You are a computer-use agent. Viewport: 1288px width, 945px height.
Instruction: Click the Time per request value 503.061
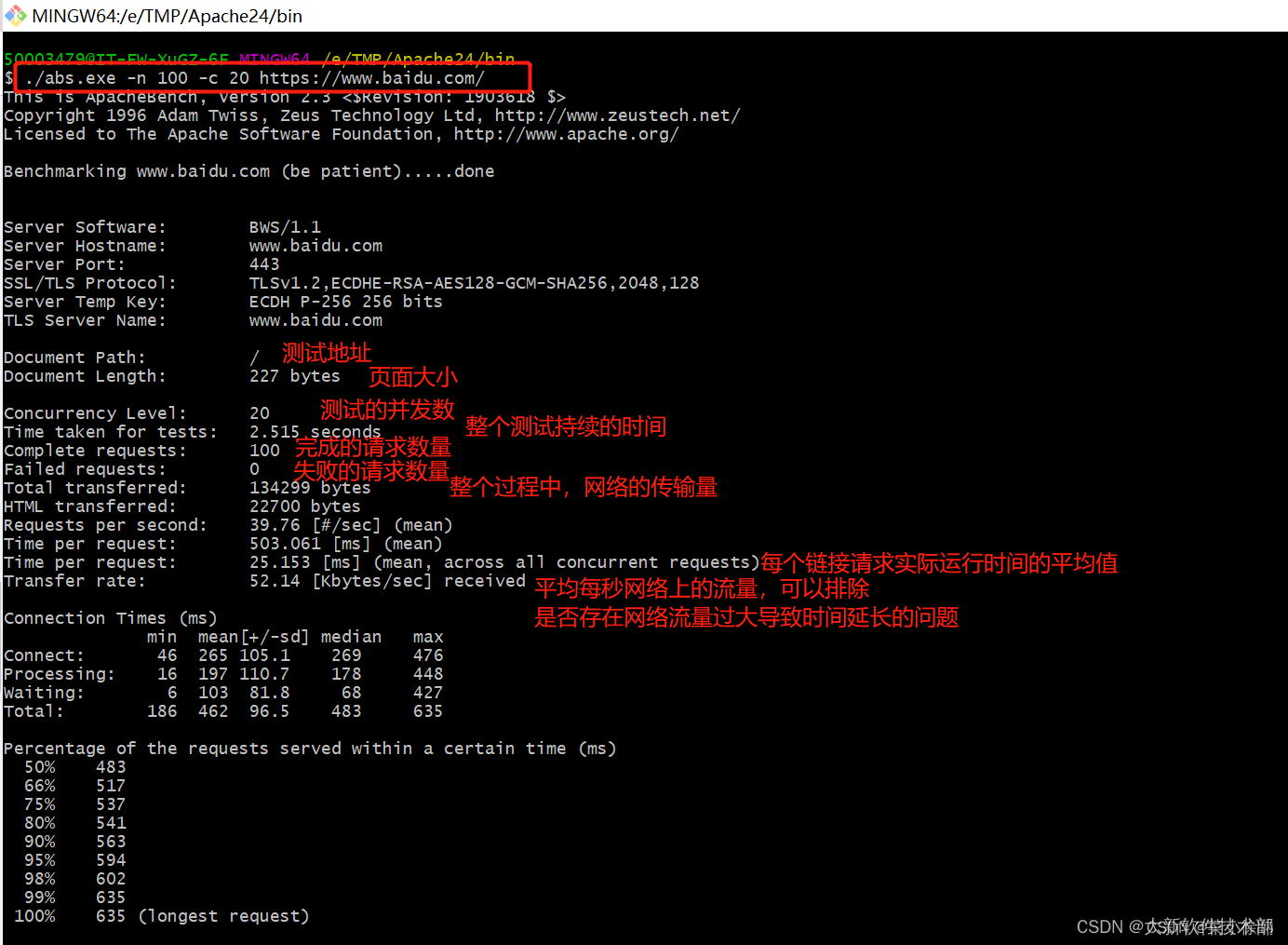click(285, 544)
